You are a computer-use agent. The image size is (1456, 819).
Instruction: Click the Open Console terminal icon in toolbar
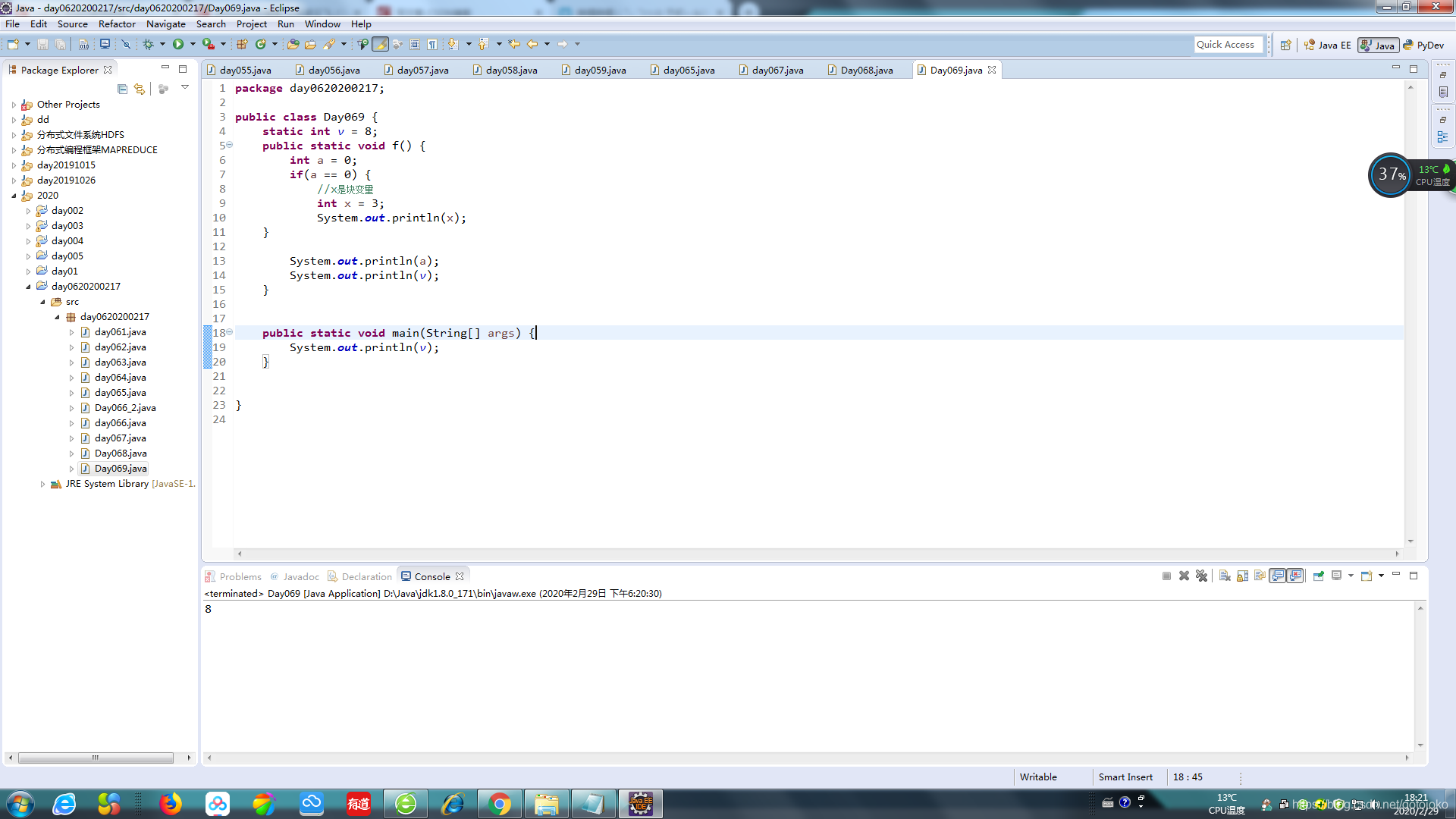click(105, 45)
